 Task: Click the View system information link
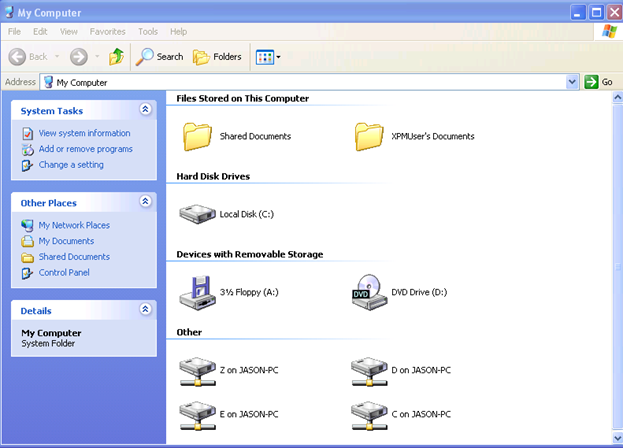(x=84, y=133)
